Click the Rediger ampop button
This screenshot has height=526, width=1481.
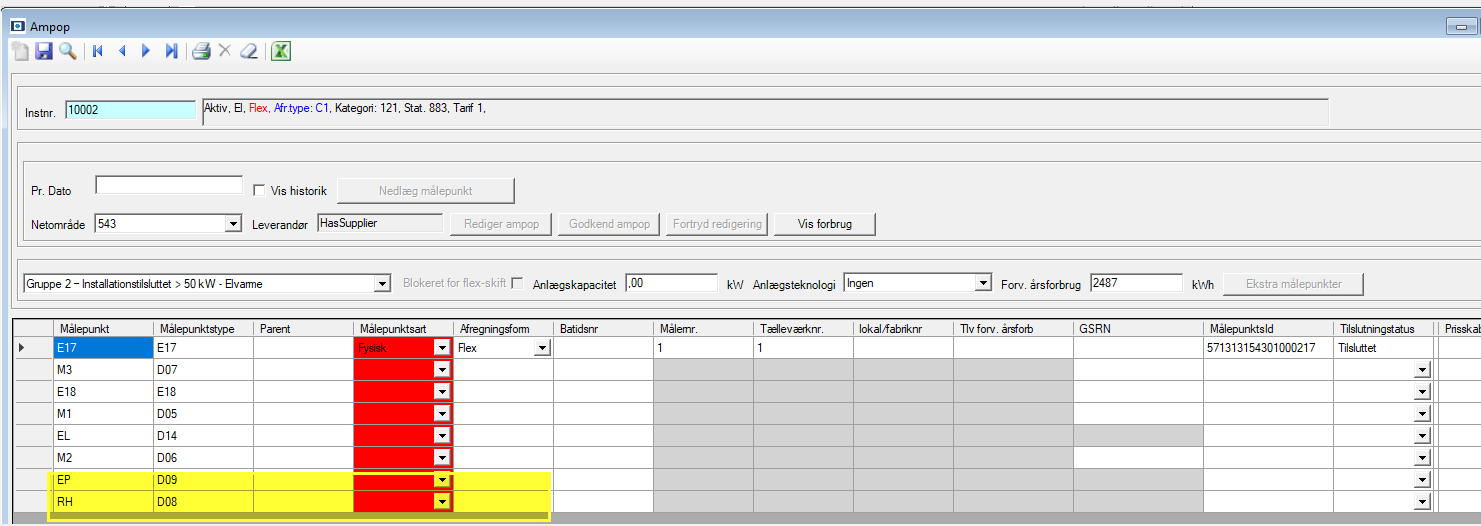[x=501, y=224]
